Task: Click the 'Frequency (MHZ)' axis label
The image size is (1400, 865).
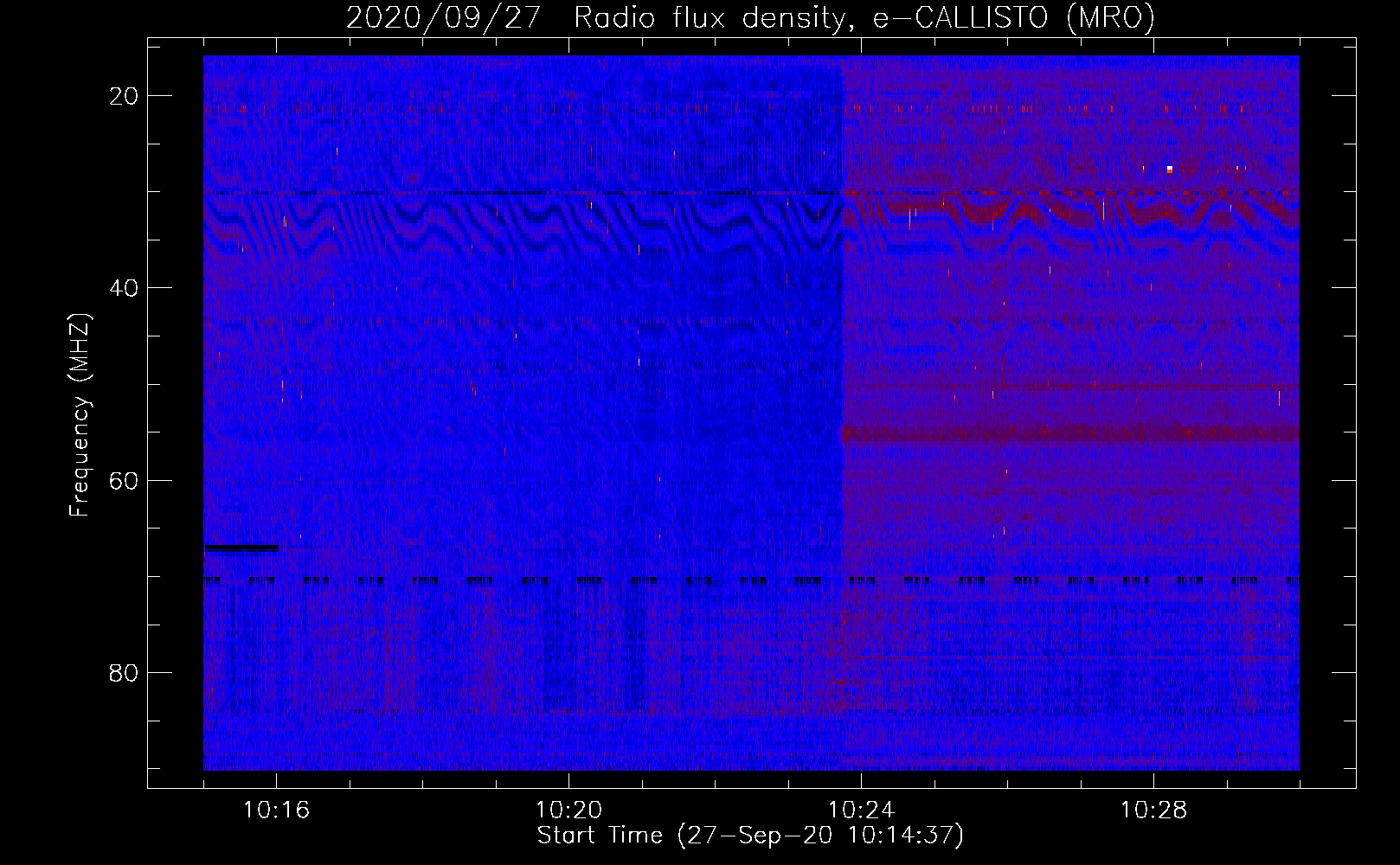Action: coord(80,415)
